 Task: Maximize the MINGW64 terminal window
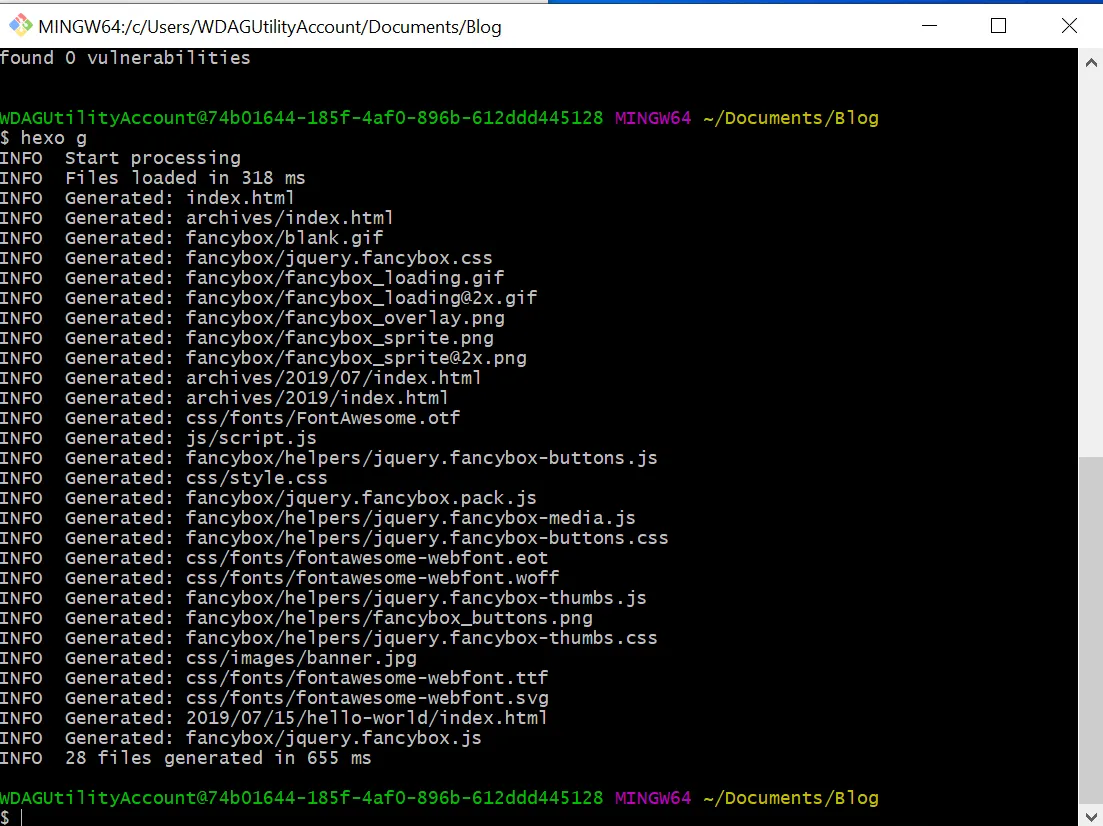pos(997,26)
